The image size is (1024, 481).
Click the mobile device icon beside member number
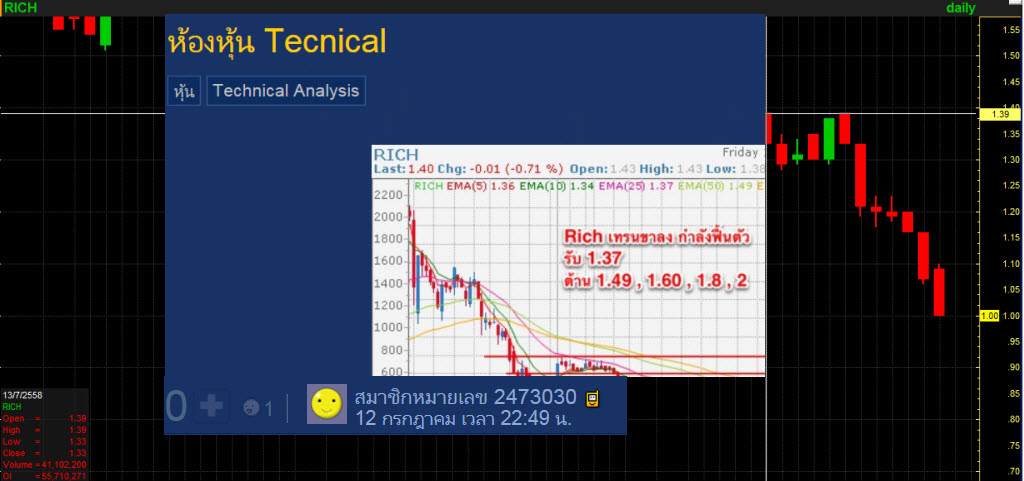tap(593, 397)
